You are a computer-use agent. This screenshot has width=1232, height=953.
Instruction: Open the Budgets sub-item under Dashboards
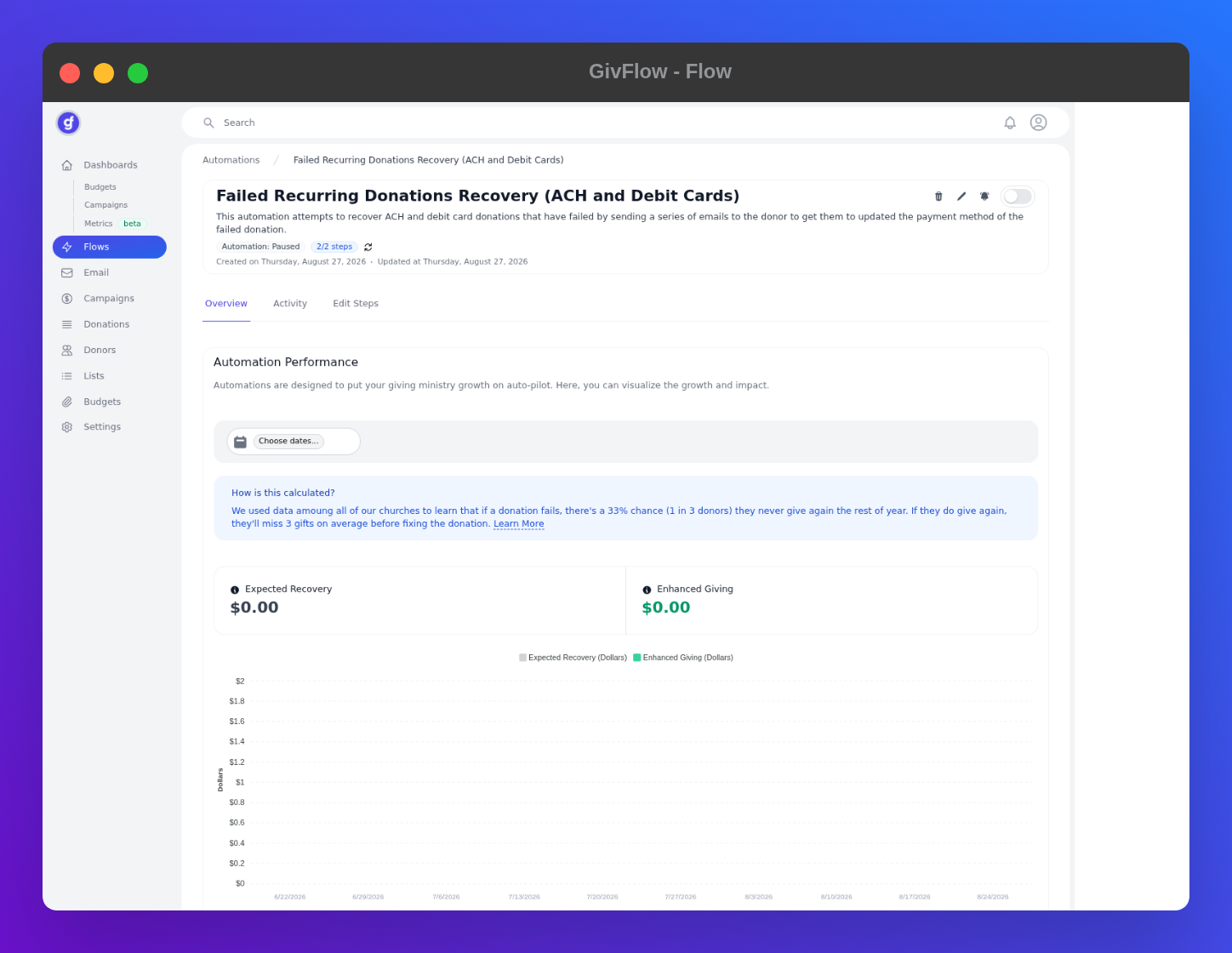100,187
